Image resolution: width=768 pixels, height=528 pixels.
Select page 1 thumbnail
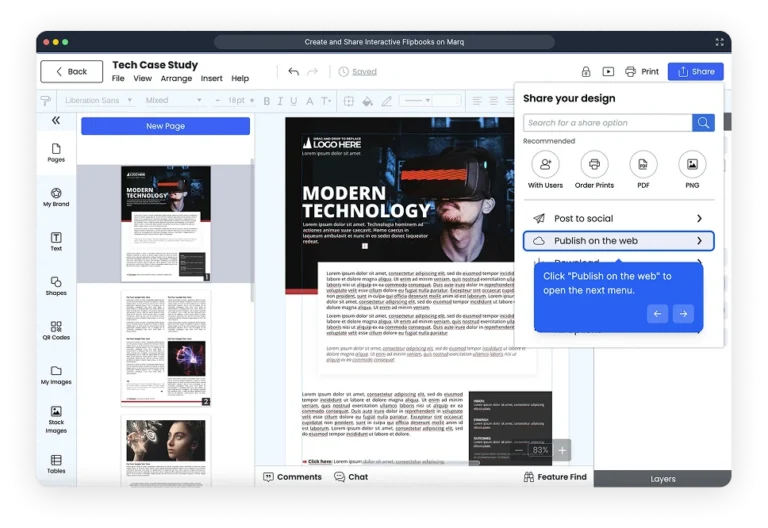166,224
